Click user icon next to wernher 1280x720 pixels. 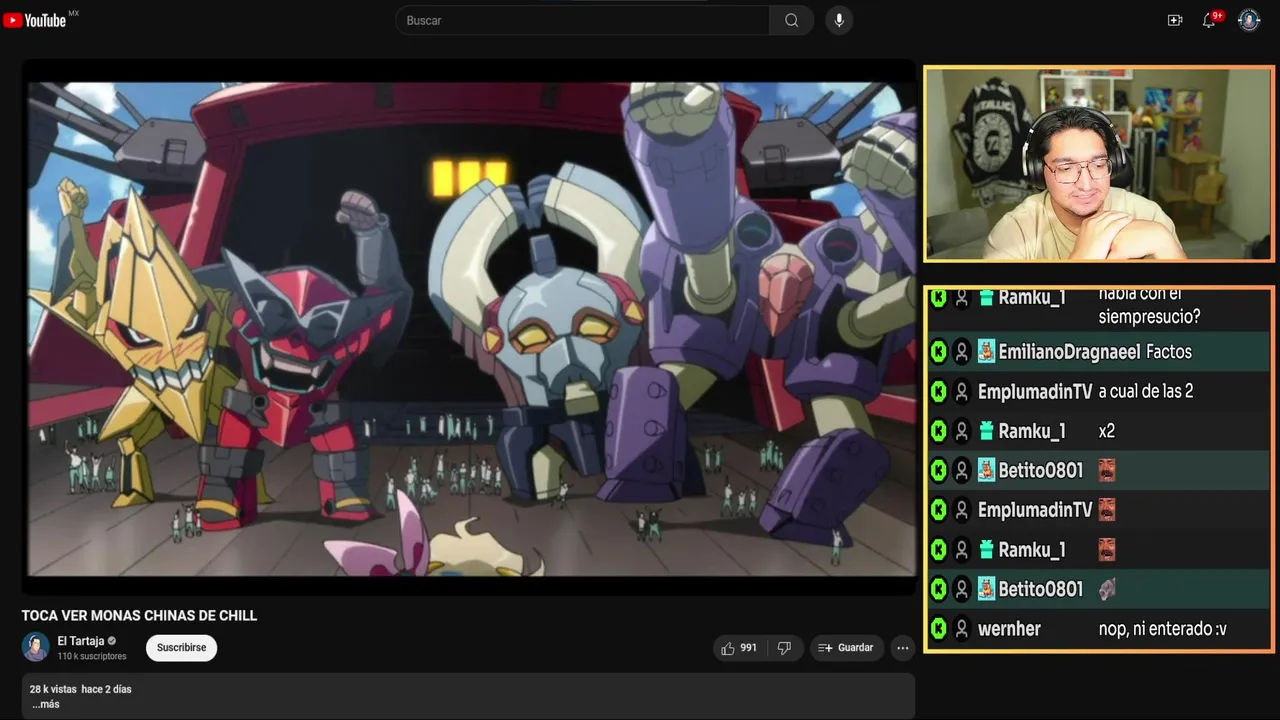click(x=962, y=629)
